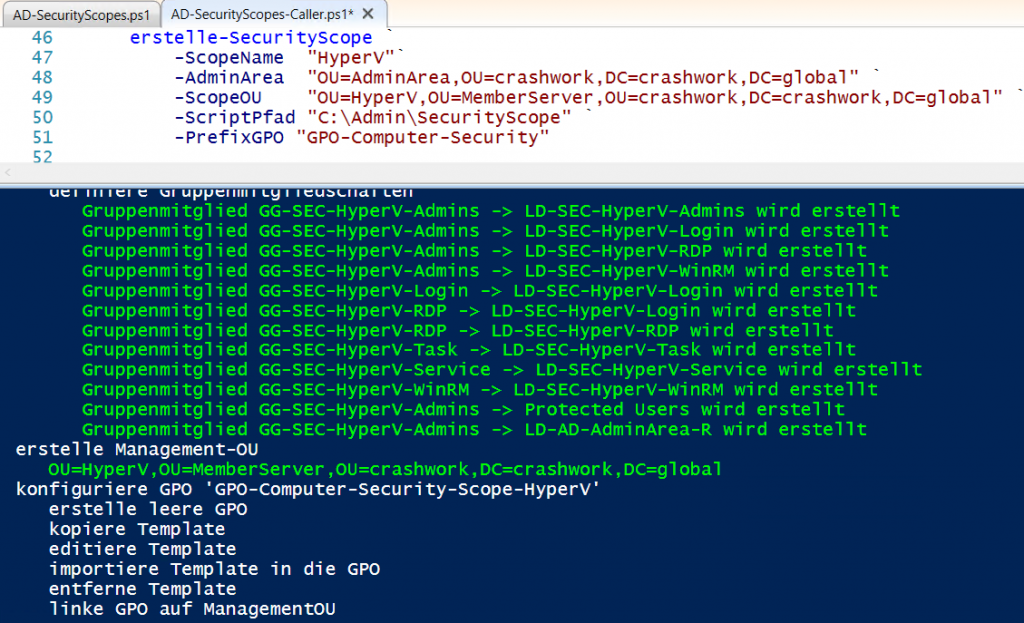Click the "HyperV" string value on line 47

point(351,57)
